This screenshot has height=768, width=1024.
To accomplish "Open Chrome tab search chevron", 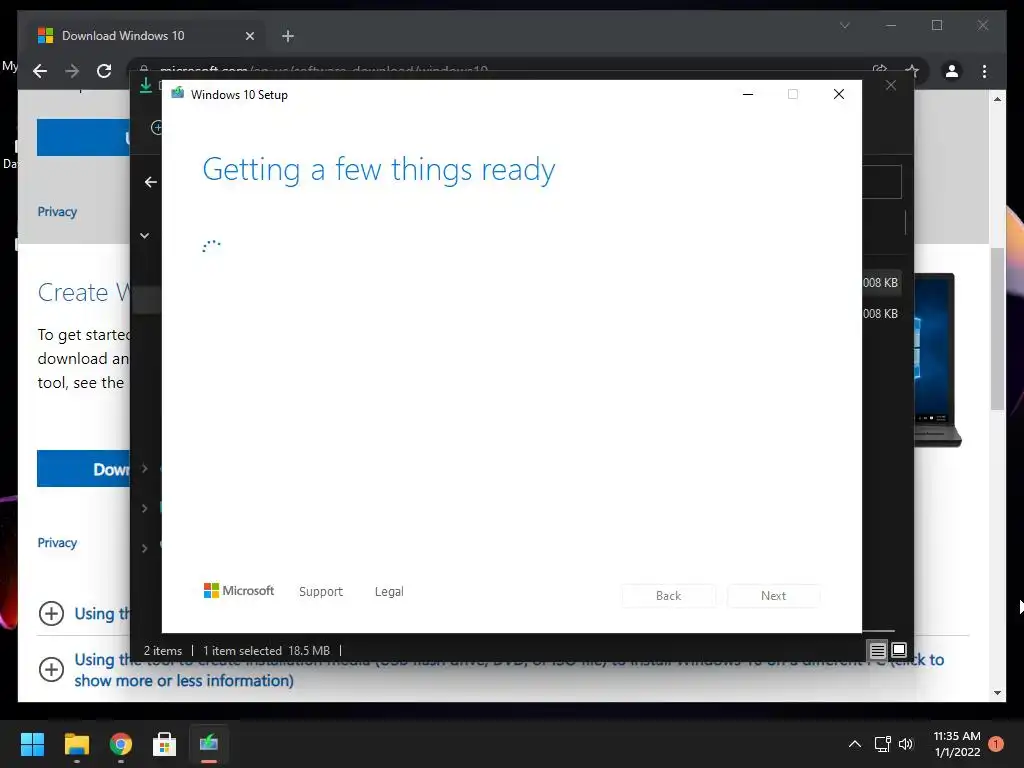I will click(x=845, y=25).
